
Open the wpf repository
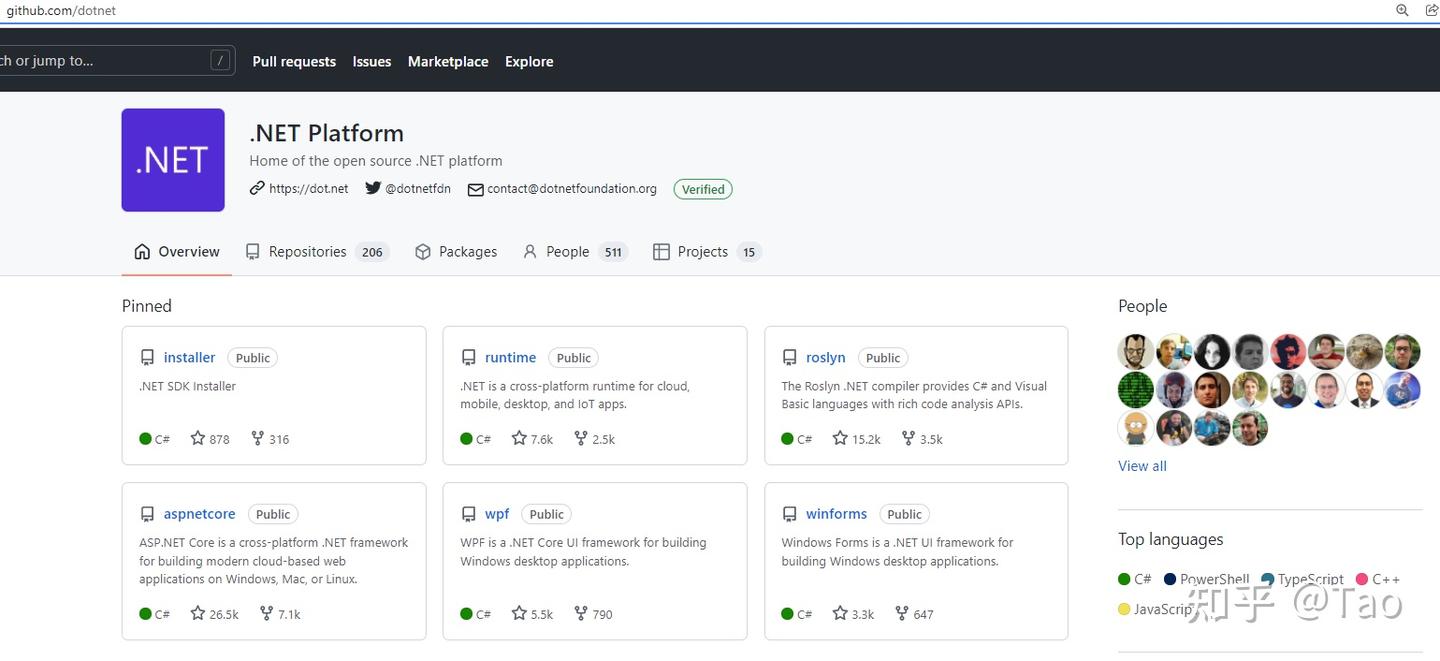pyautogui.click(x=497, y=514)
